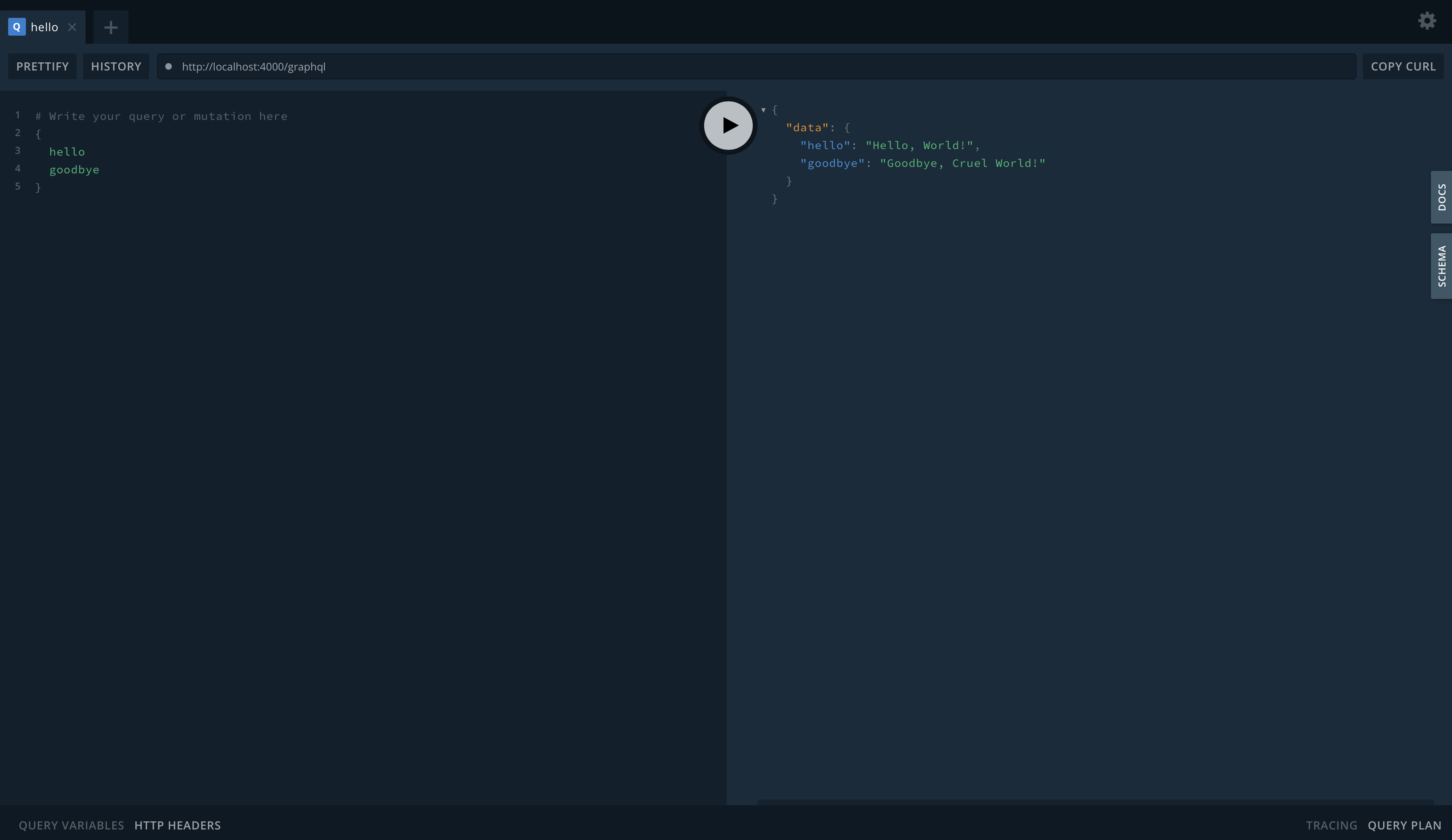Focus the endpoint URL field
Image resolution: width=1452 pixels, height=840 pixels.
tap(756, 66)
